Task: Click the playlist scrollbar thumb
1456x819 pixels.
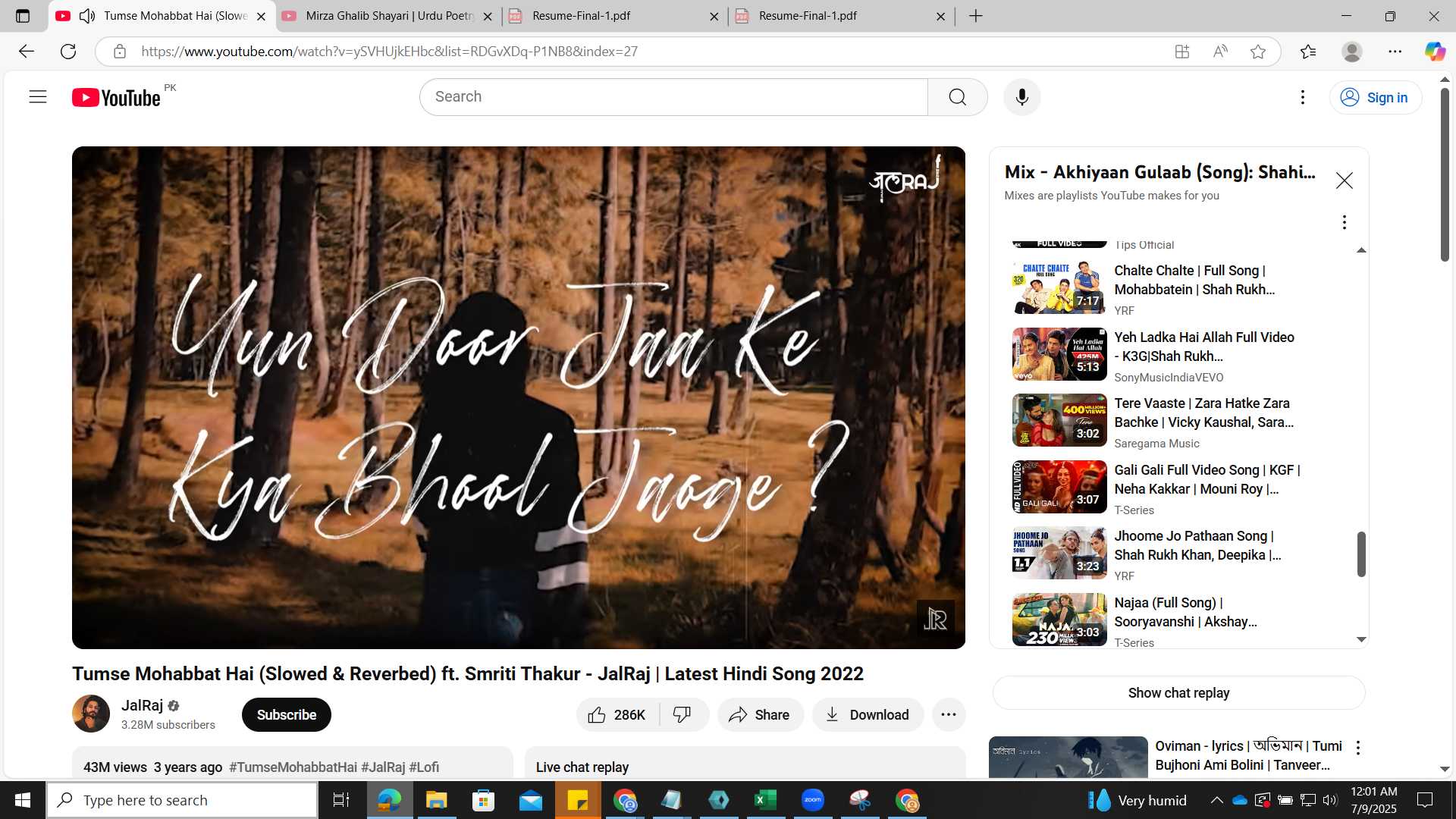Action: (1361, 554)
